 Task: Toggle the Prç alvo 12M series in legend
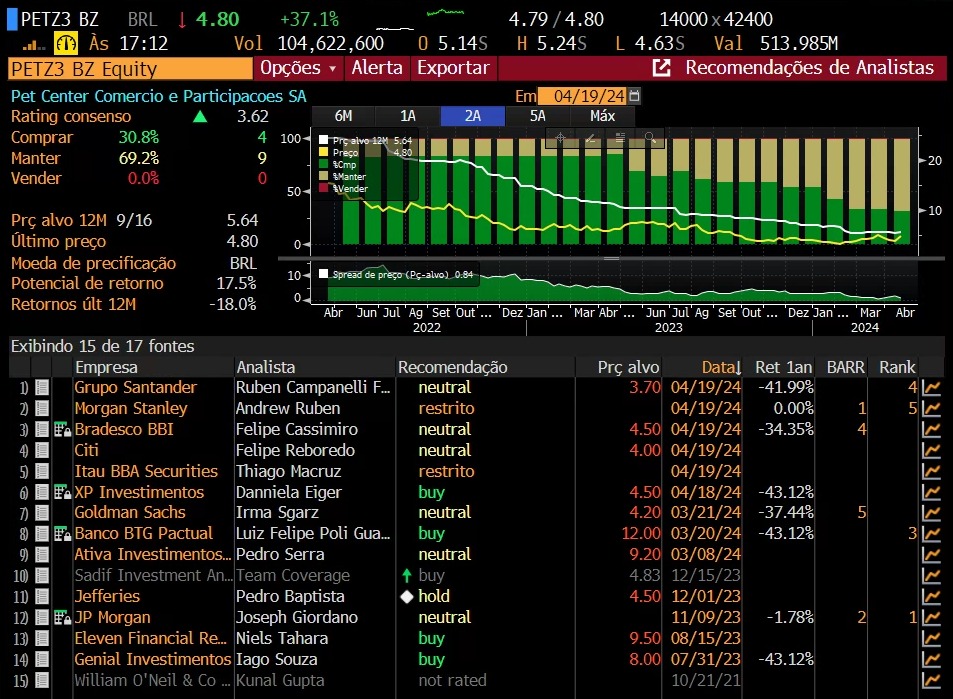(324, 141)
